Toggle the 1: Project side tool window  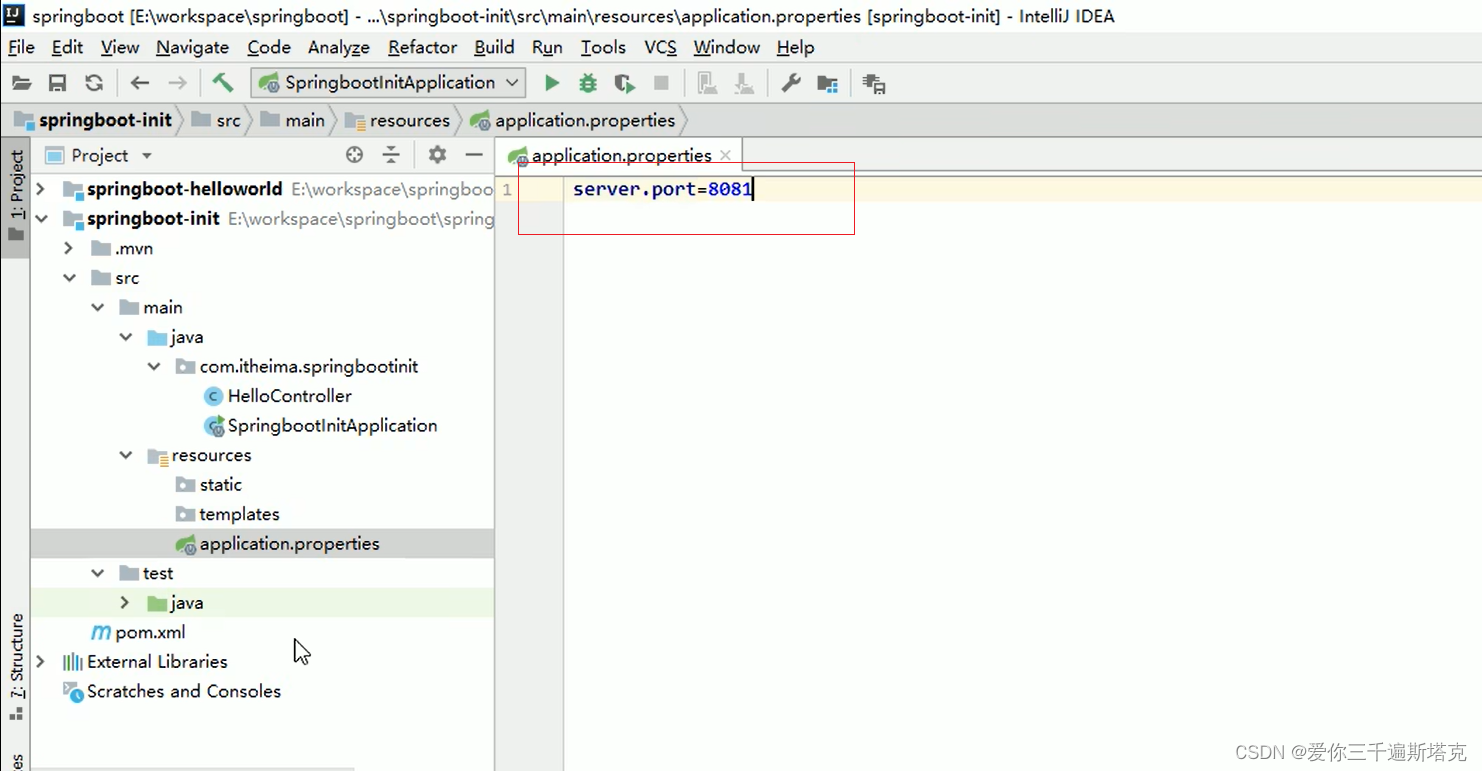15,196
